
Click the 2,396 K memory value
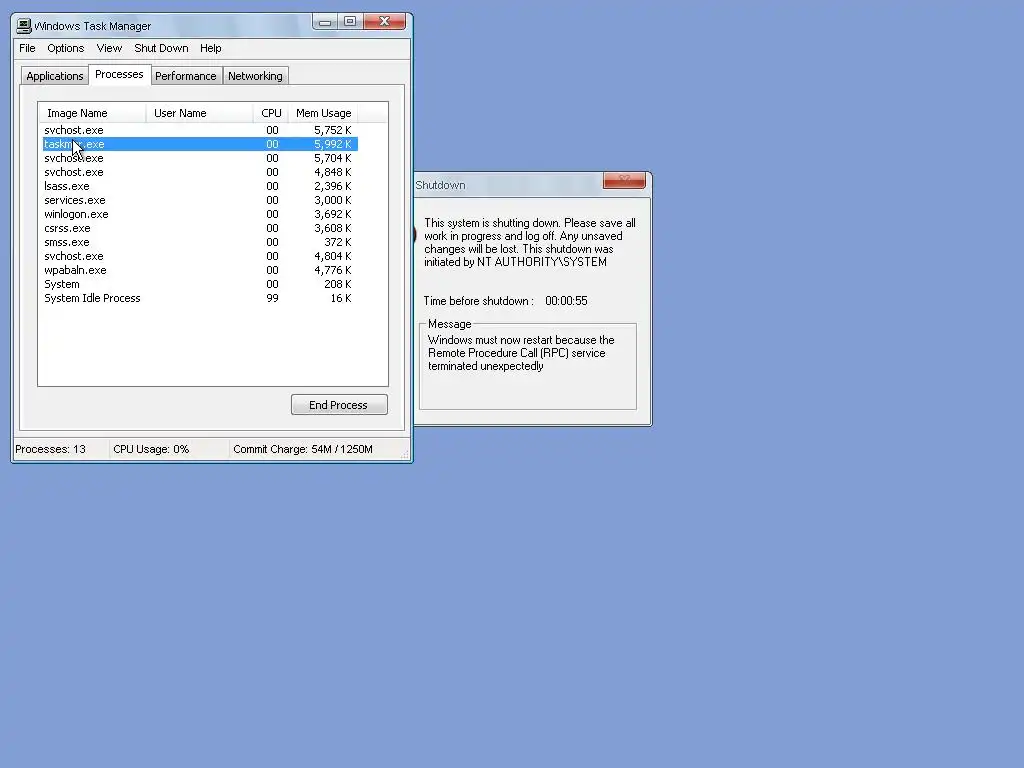click(x=332, y=186)
